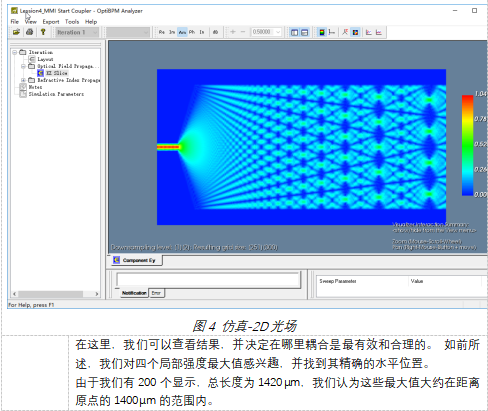The image size is (488, 411).
Task: Click the Simulation Parameters item's icon
Action: click(23, 94)
